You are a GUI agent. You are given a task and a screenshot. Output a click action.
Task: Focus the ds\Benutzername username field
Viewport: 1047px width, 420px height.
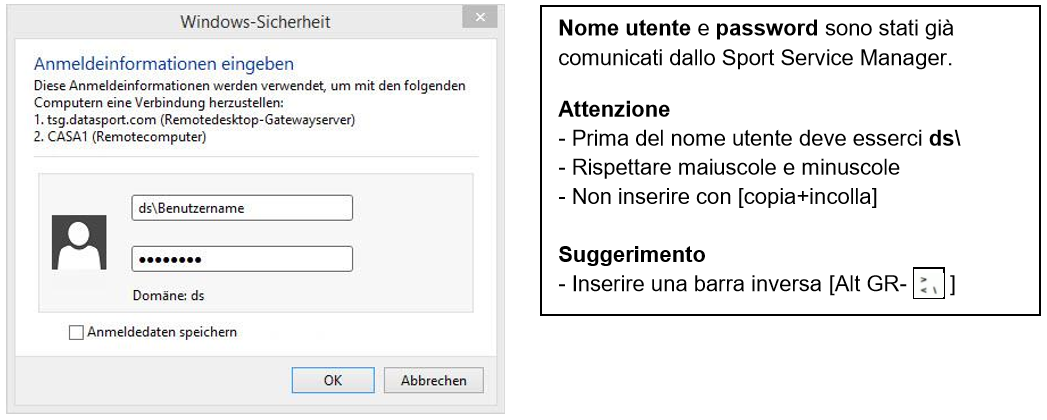pos(242,208)
